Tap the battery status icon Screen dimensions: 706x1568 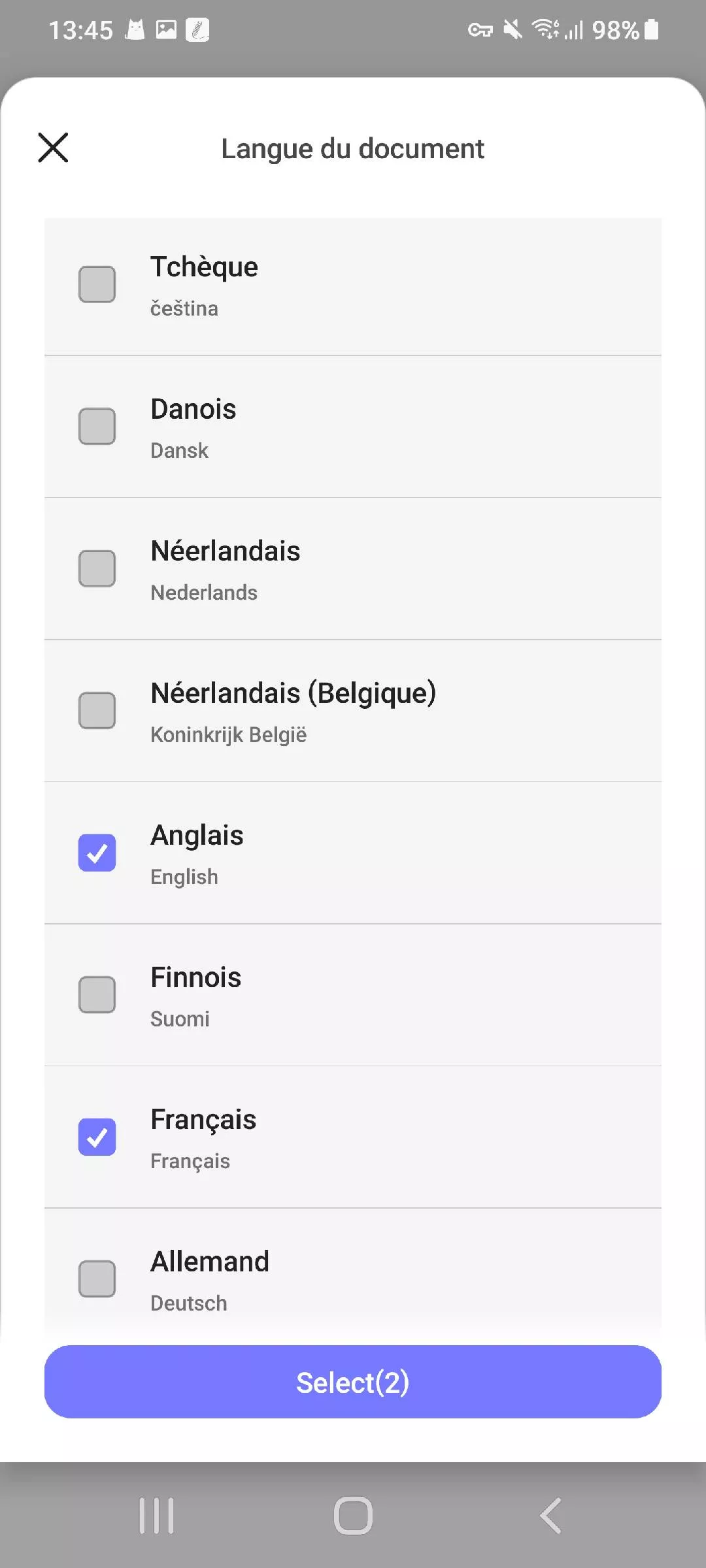652,29
